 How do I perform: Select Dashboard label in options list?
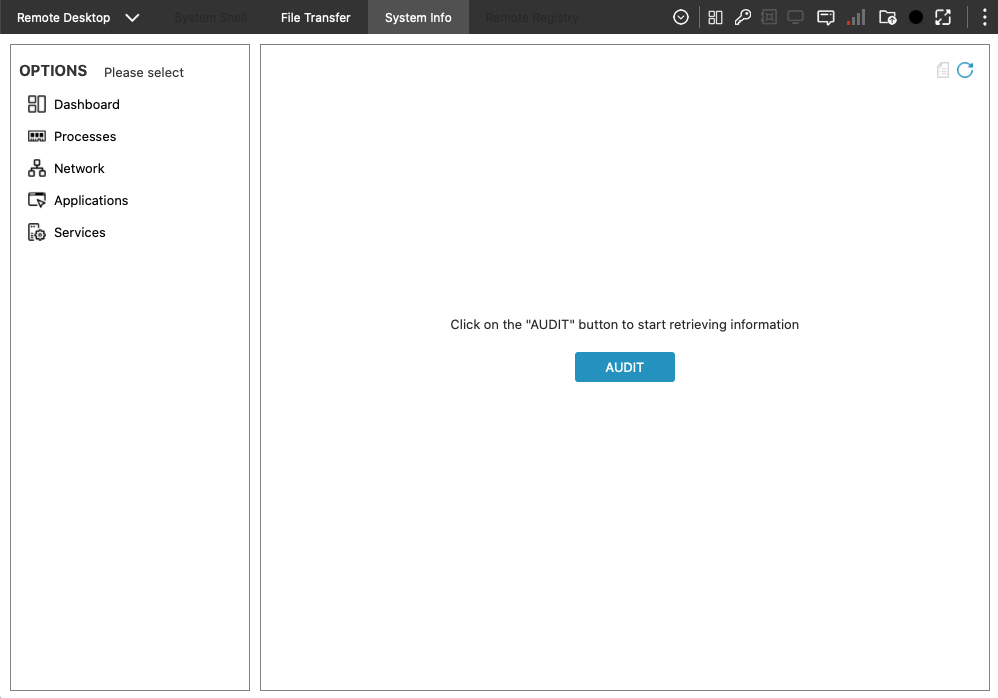[87, 104]
